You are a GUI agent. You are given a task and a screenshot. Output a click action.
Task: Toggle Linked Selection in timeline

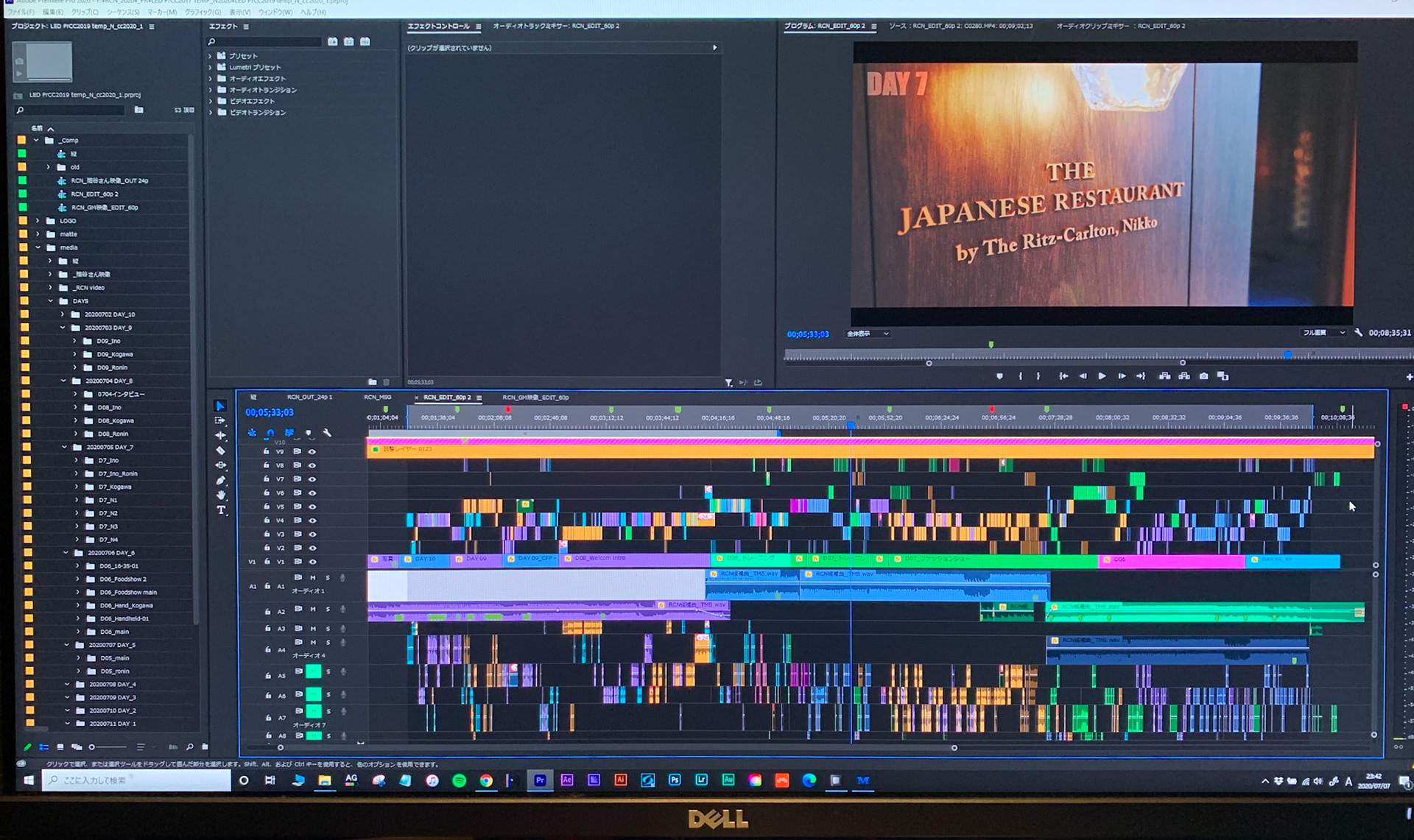[x=289, y=433]
